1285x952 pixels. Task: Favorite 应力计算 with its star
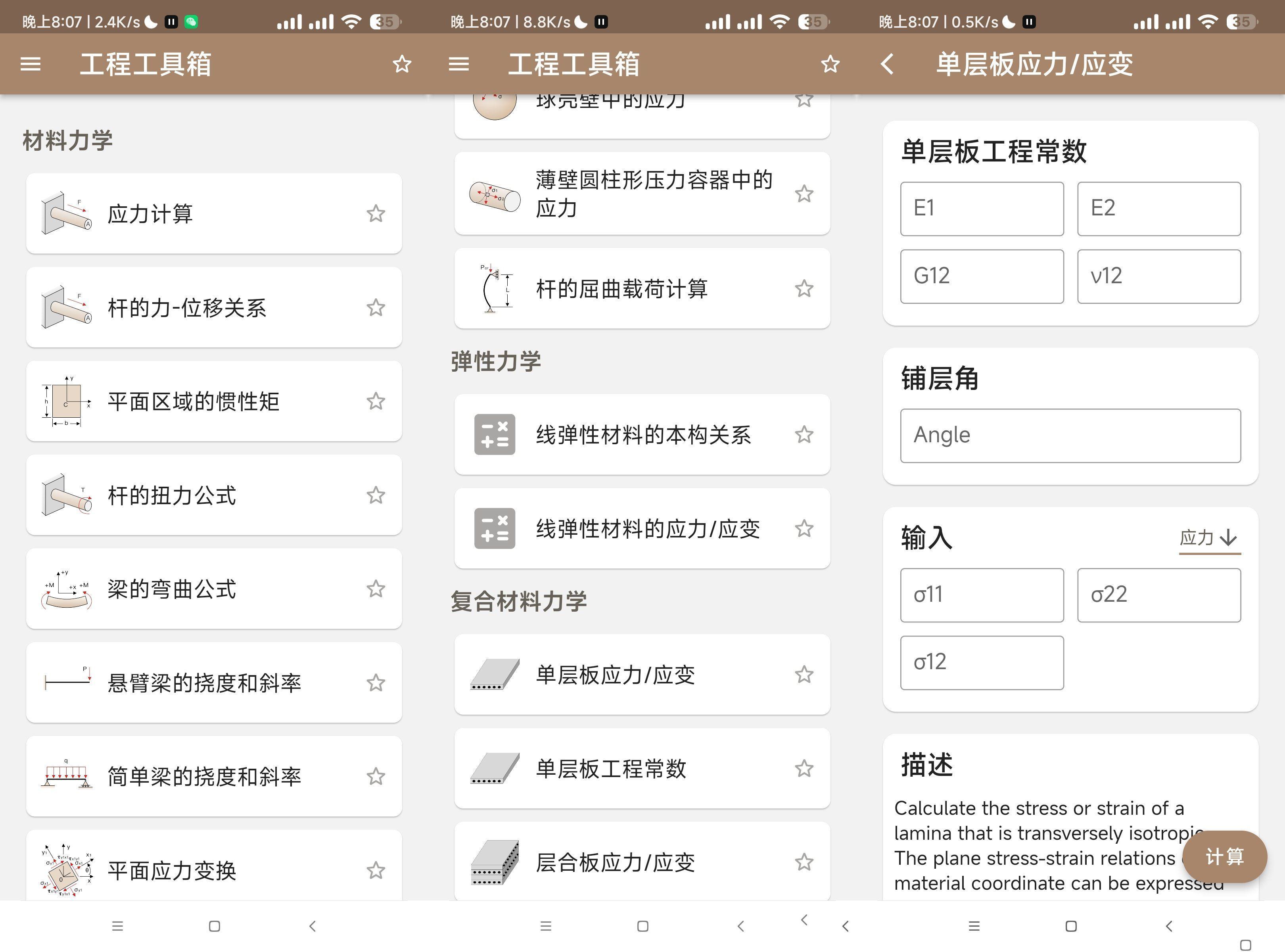tap(376, 214)
